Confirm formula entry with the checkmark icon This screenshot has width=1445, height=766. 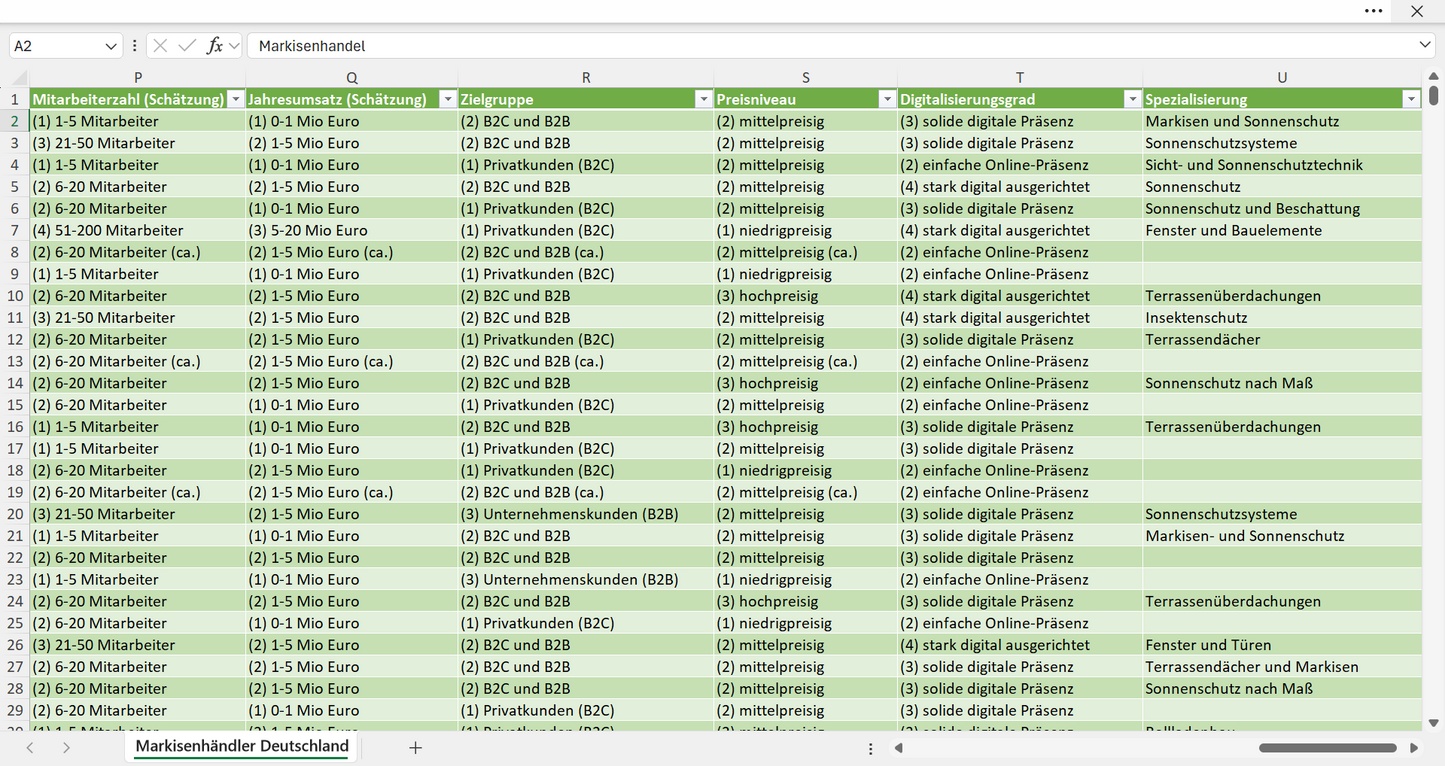coord(187,46)
